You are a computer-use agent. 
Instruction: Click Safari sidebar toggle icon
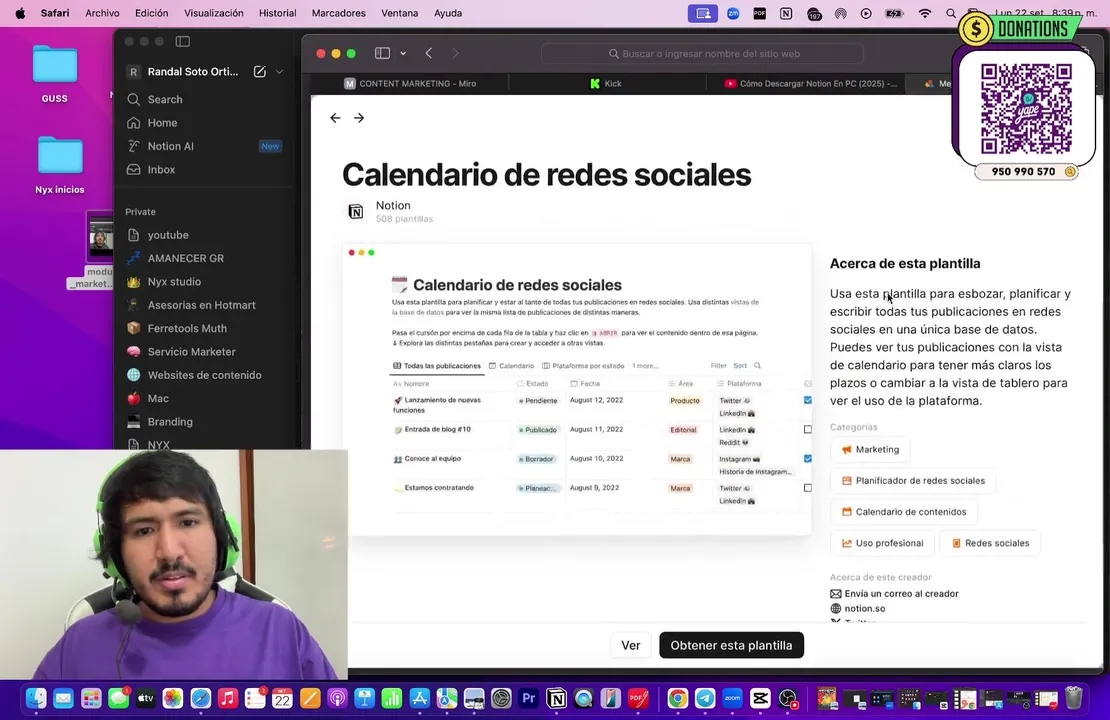click(x=382, y=53)
